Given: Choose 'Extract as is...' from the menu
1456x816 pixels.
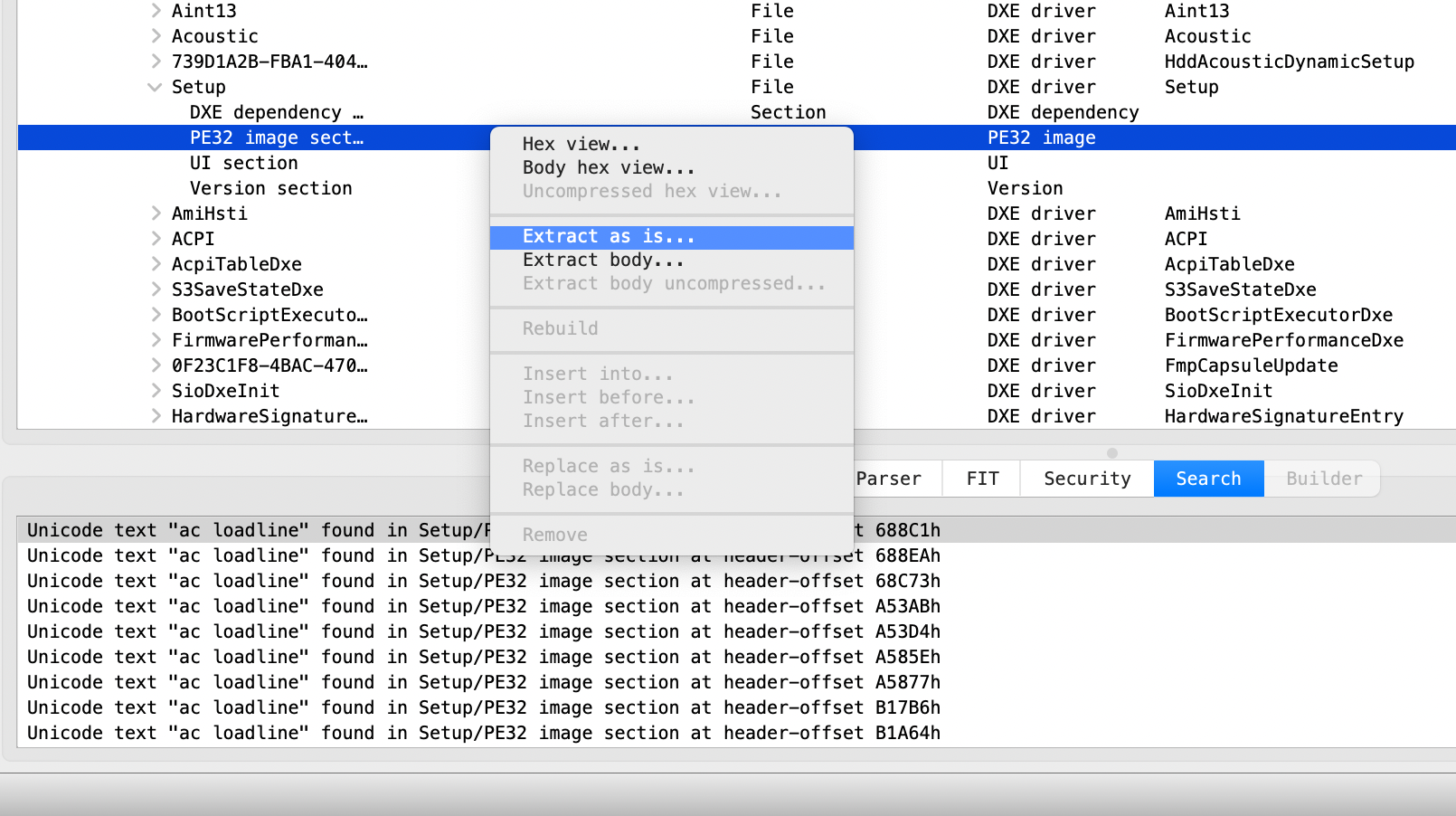Looking at the screenshot, I should (608, 236).
